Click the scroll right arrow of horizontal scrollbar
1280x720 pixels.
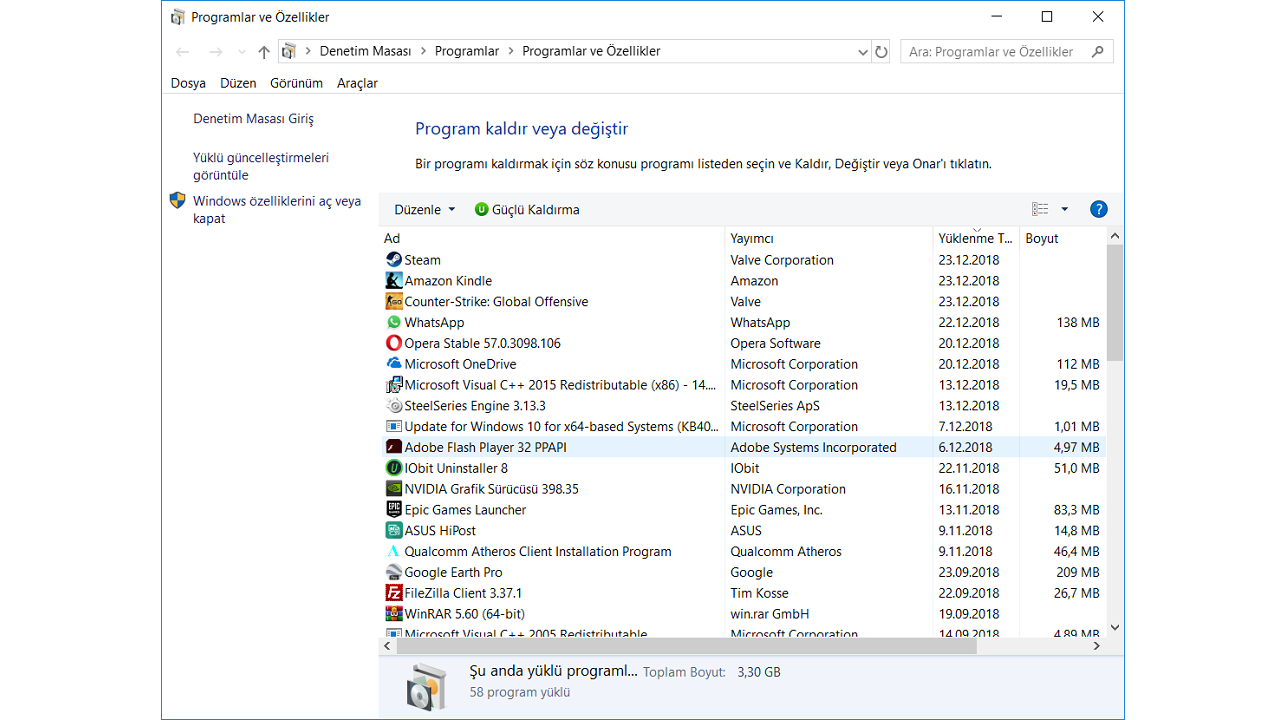pos(1097,646)
